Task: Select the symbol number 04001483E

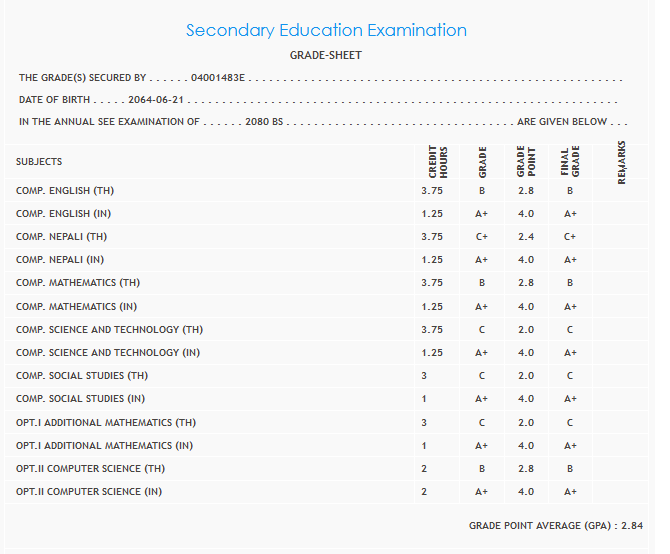Action: [x=218, y=78]
